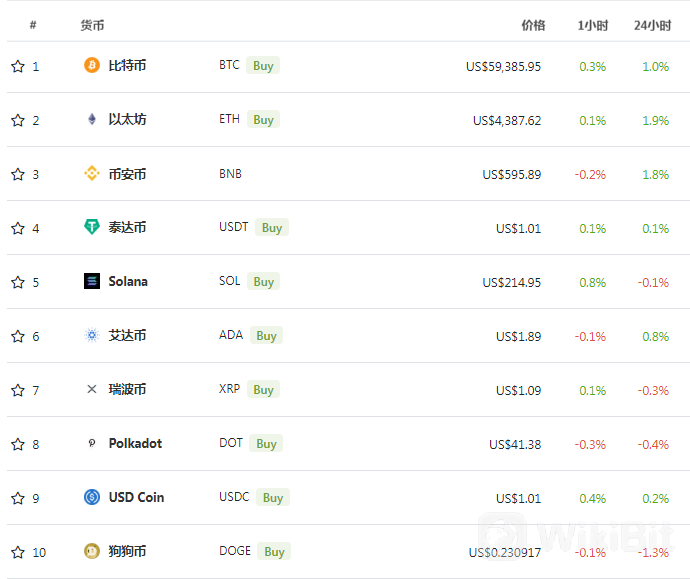Click the Ethereum diamond logo icon
The height and width of the screenshot is (579, 690).
tap(92, 119)
